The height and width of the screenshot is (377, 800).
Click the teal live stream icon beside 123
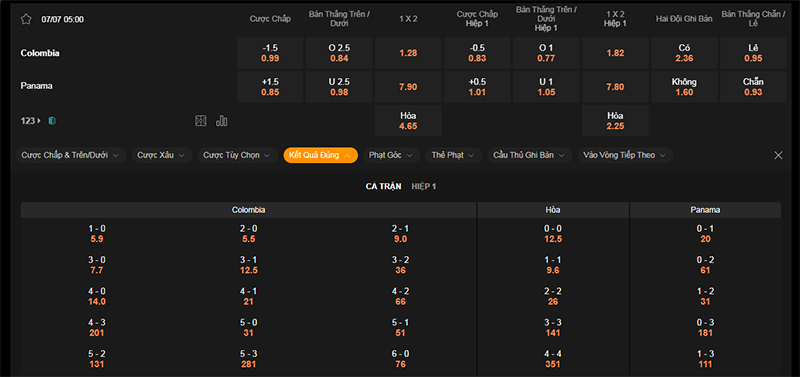(x=52, y=121)
